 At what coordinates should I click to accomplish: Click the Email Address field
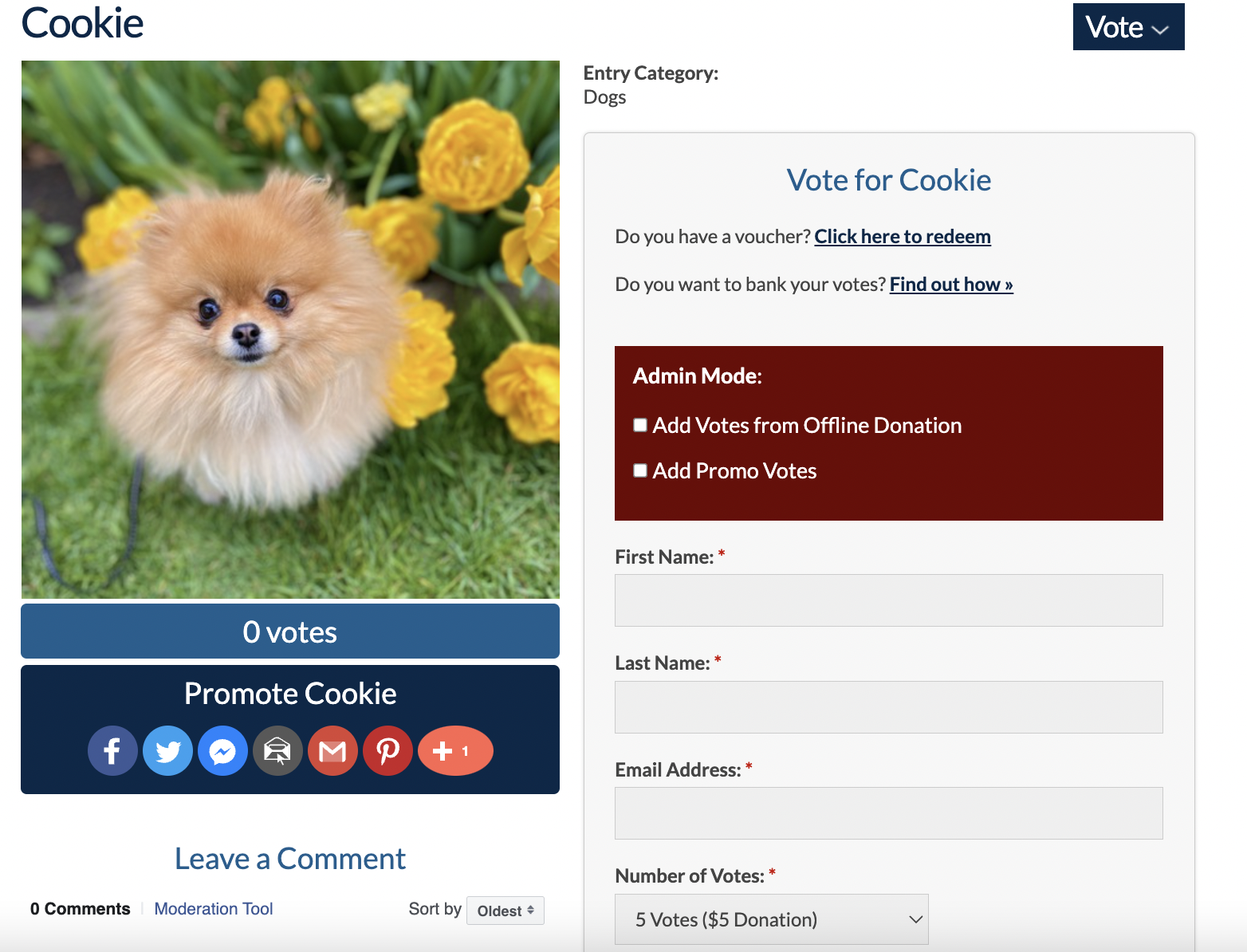pyautogui.click(x=888, y=813)
